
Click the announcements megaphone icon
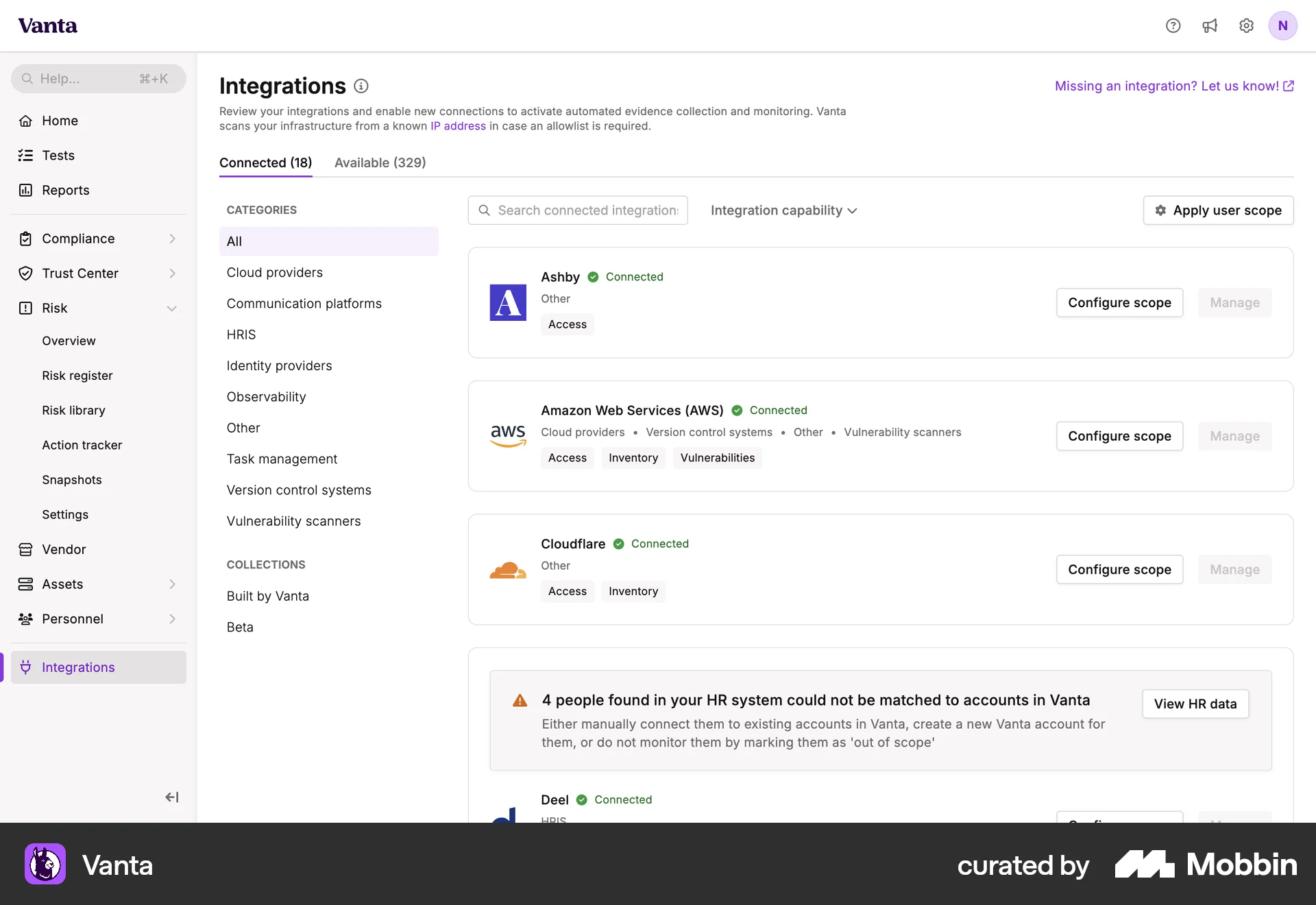(1210, 25)
